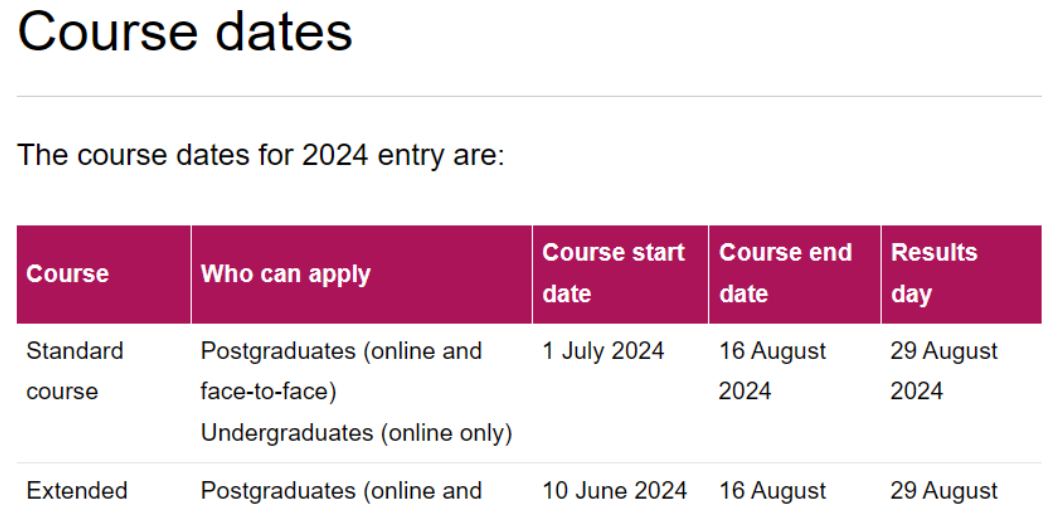This screenshot has height=512, width=1042.
Task: Click the "Undergraduates (online only)" text
Action: click(x=356, y=433)
